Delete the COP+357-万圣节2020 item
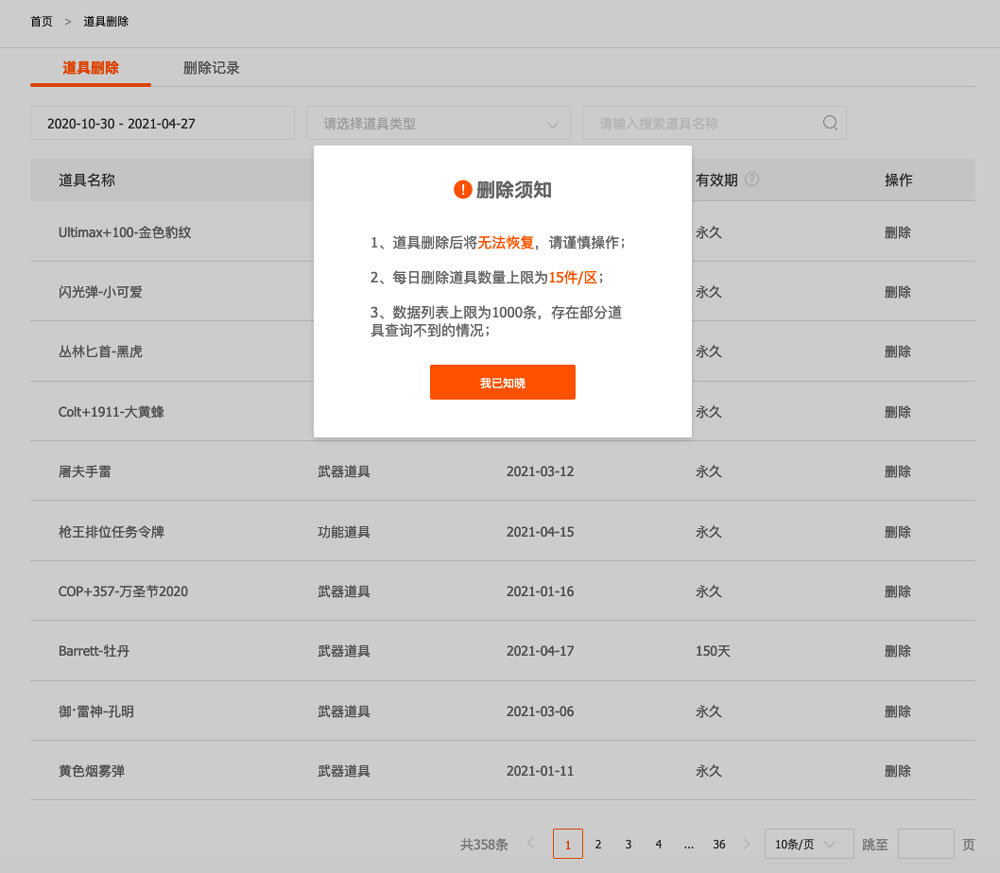 tap(897, 591)
